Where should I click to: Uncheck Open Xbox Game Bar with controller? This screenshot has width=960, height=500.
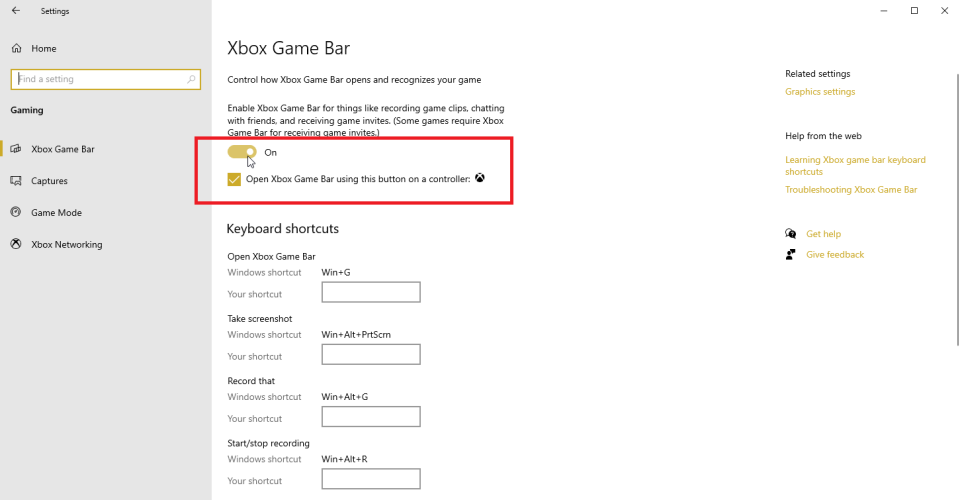pos(234,179)
